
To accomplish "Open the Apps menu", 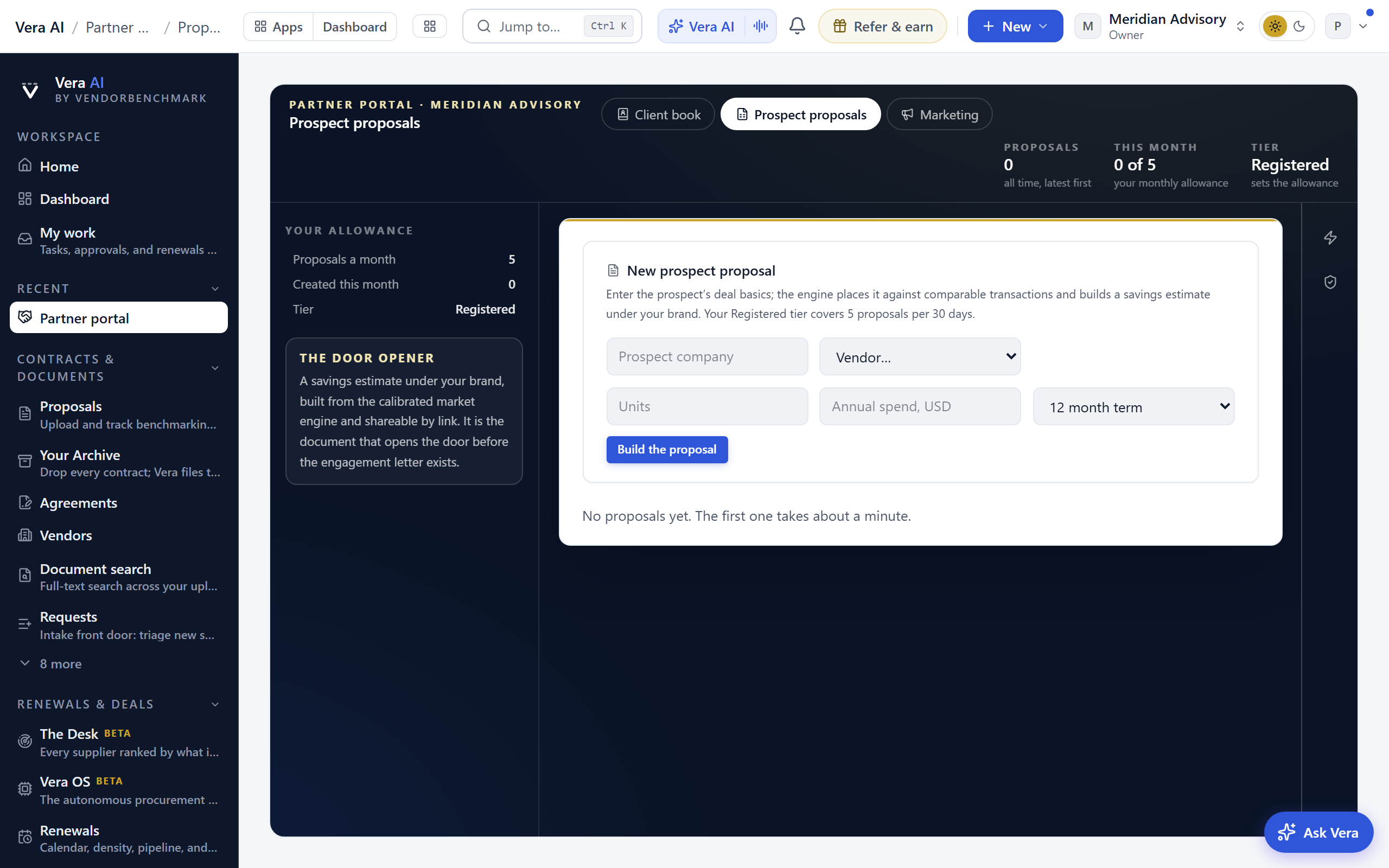I will pyautogui.click(x=278, y=27).
